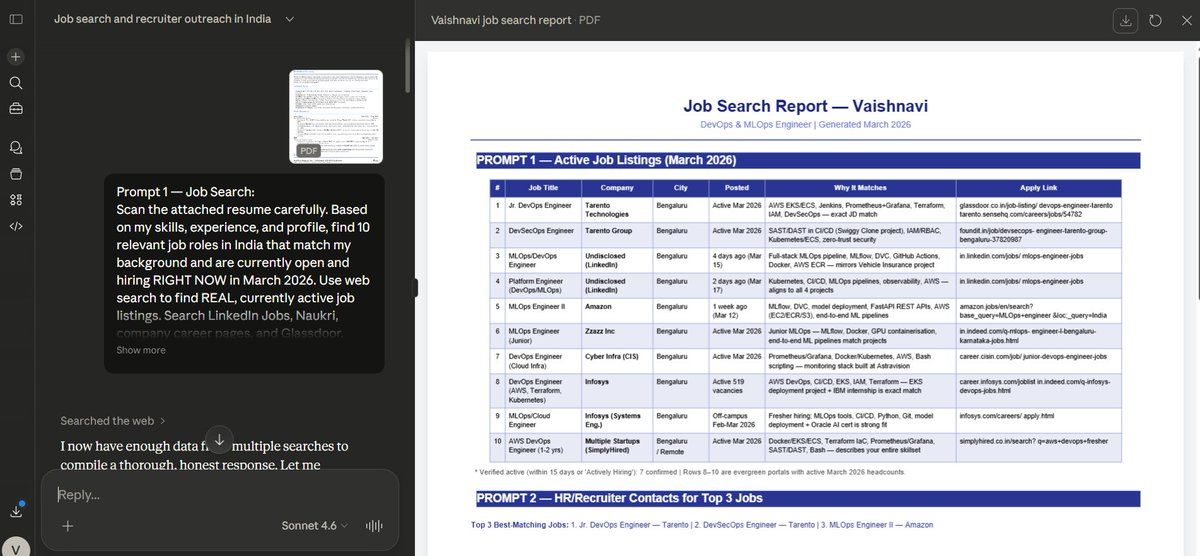Image resolution: width=1200 pixels, height=556 pixels.
Task: Click the DevOps & MLOps Engineer subtitle
Action: coord(805,124)
